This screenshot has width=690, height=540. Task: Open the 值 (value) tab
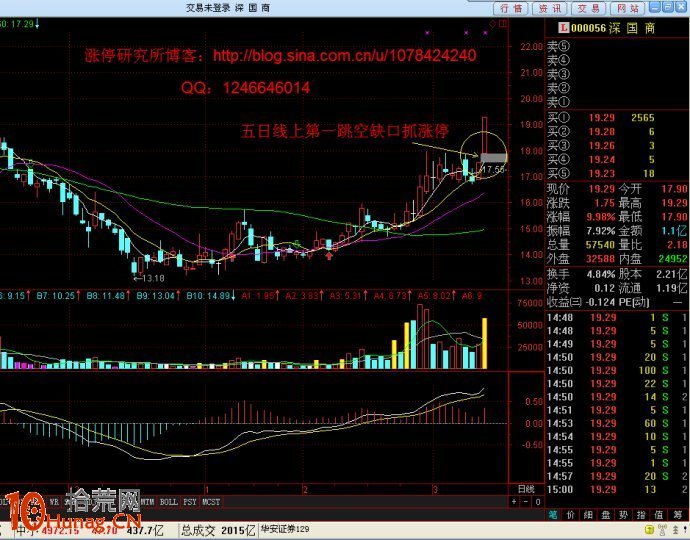pyautogui.click(x=658, y=515)
